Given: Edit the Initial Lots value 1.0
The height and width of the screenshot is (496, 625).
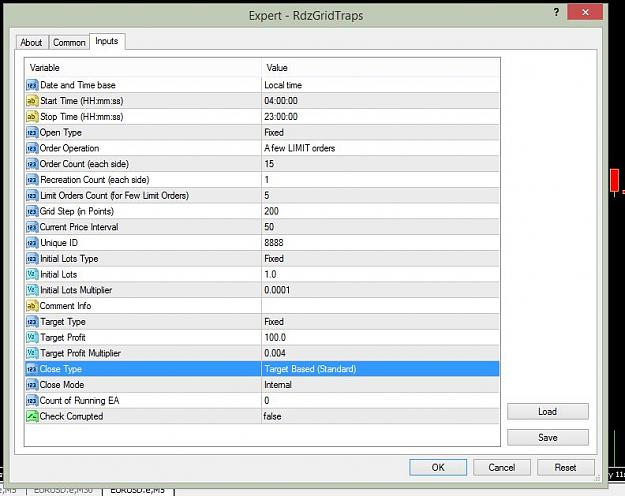Looking at the screenshot, I should coord(380,274).
